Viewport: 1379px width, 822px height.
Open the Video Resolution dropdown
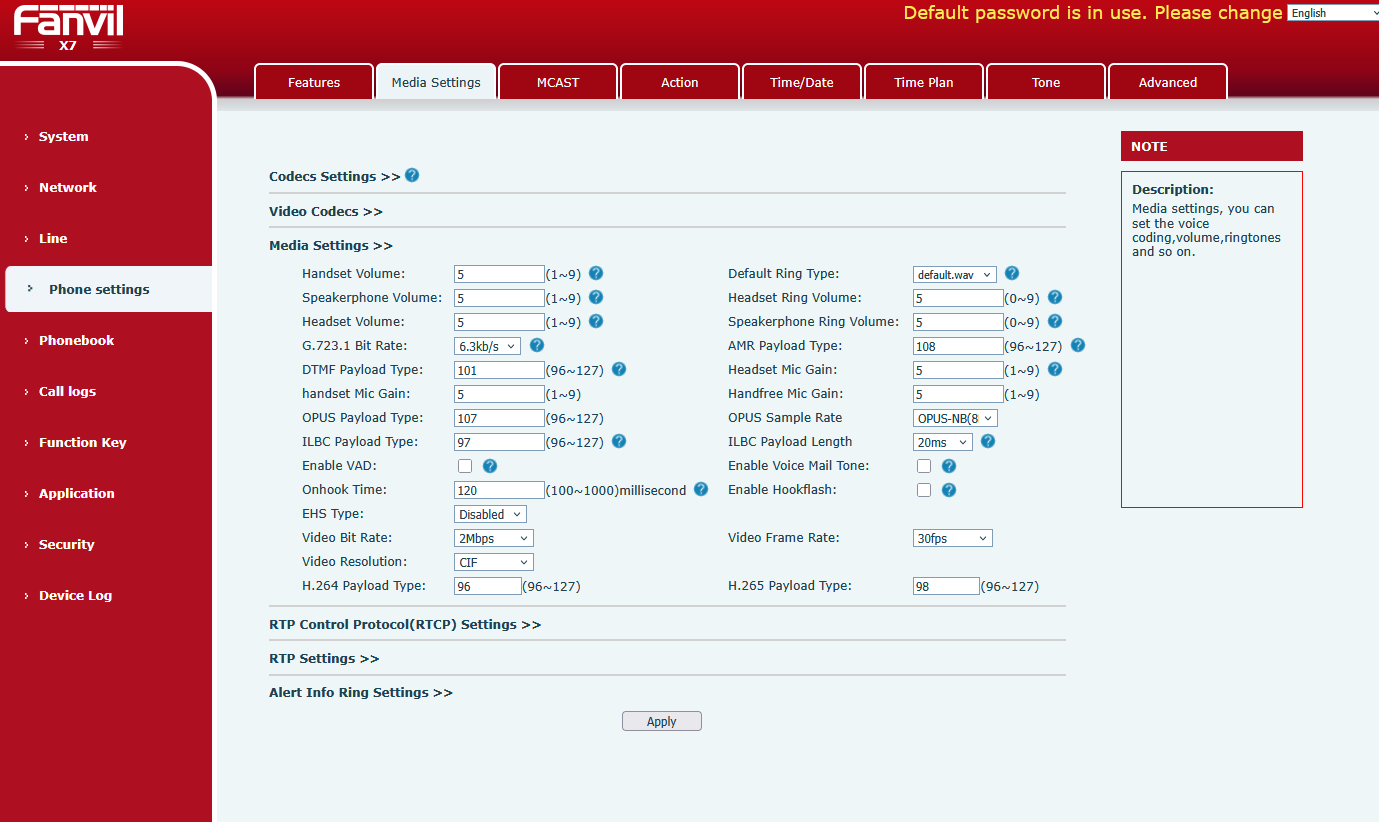pos(493,562)
